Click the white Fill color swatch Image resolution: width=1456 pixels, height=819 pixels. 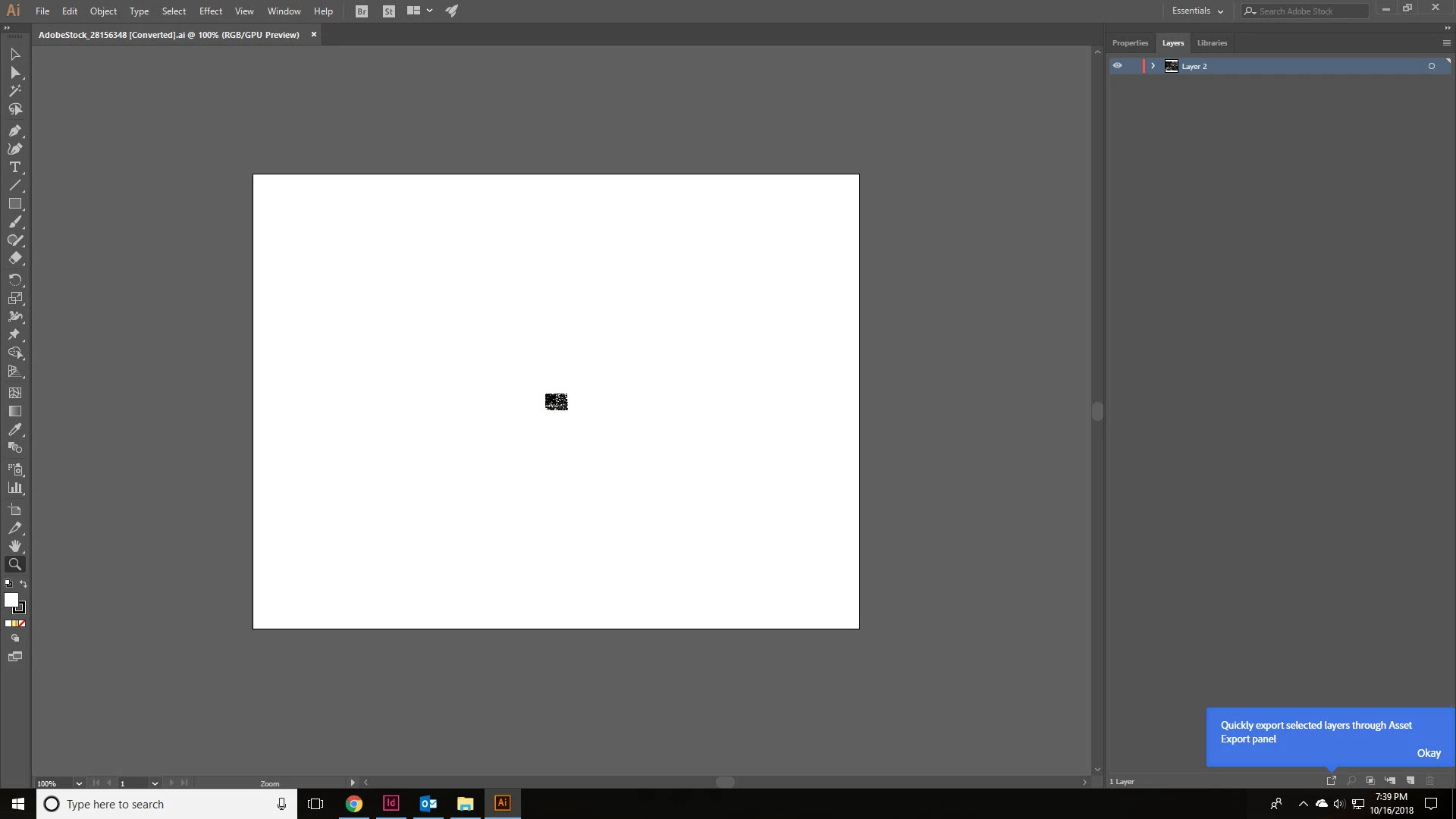[11, 600]
